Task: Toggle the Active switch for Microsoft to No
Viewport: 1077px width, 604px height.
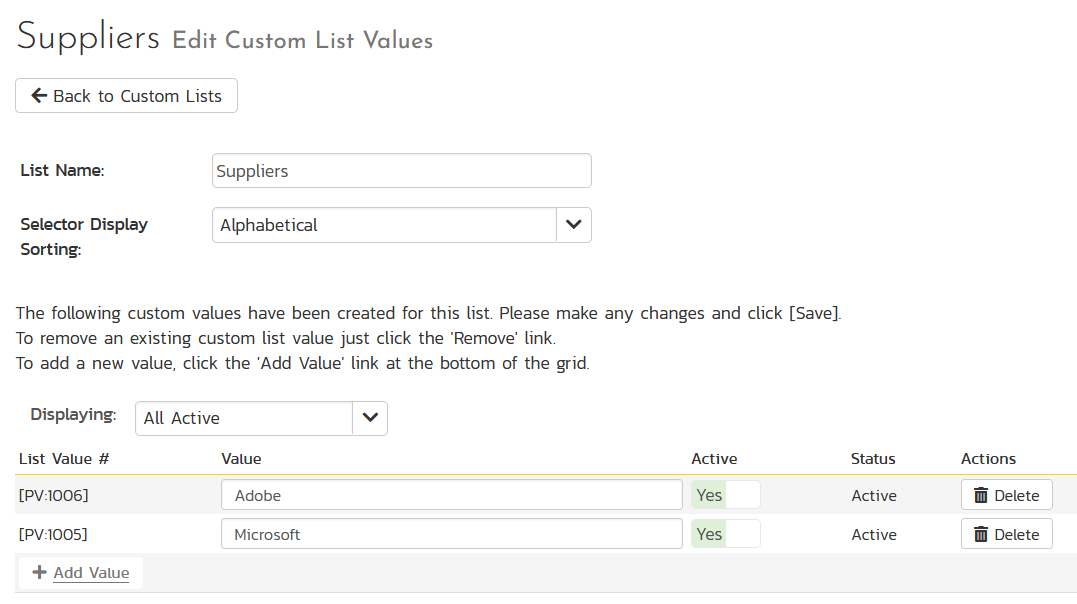Action: point(744,533)
